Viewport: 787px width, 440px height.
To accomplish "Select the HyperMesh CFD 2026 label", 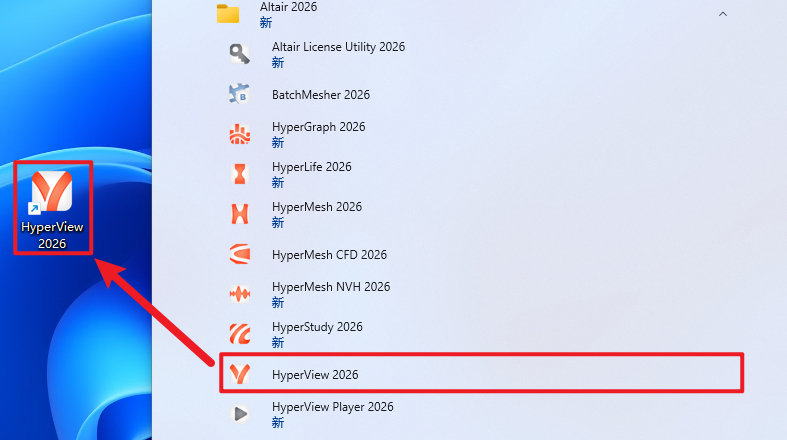I will 329,255.
